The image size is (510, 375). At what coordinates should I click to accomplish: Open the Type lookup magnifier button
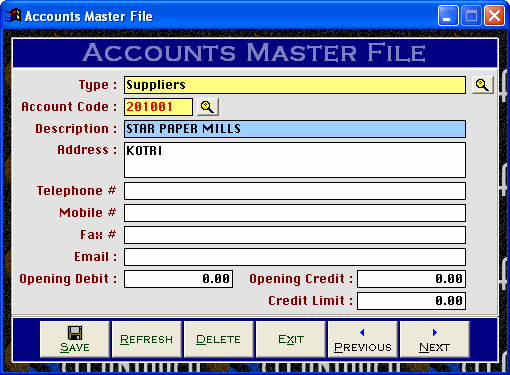tap(482, 85)
